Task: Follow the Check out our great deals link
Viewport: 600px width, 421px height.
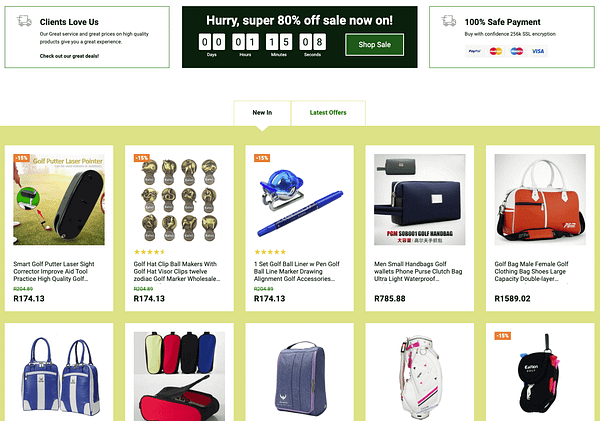Action: [69, 56]
